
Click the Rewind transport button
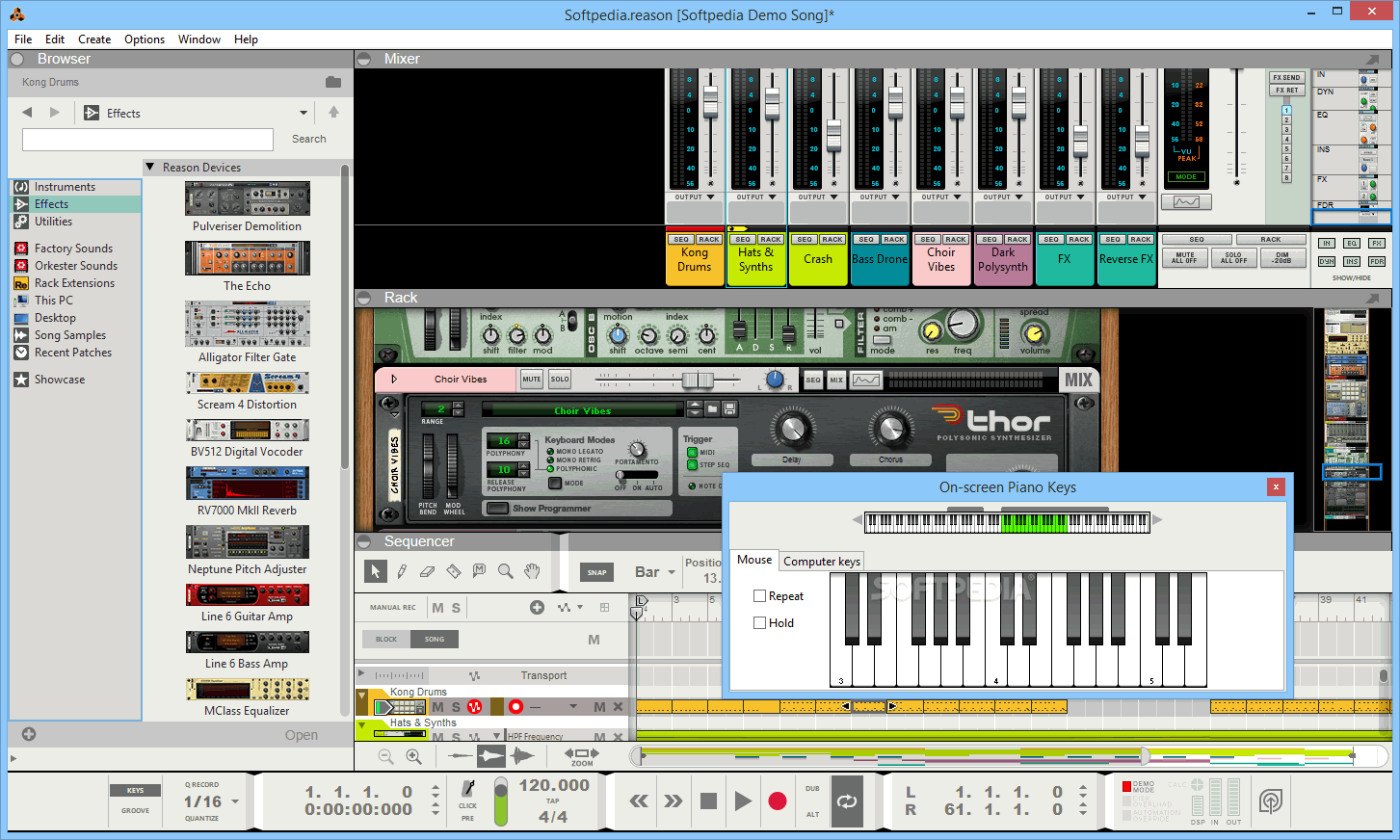639,801
